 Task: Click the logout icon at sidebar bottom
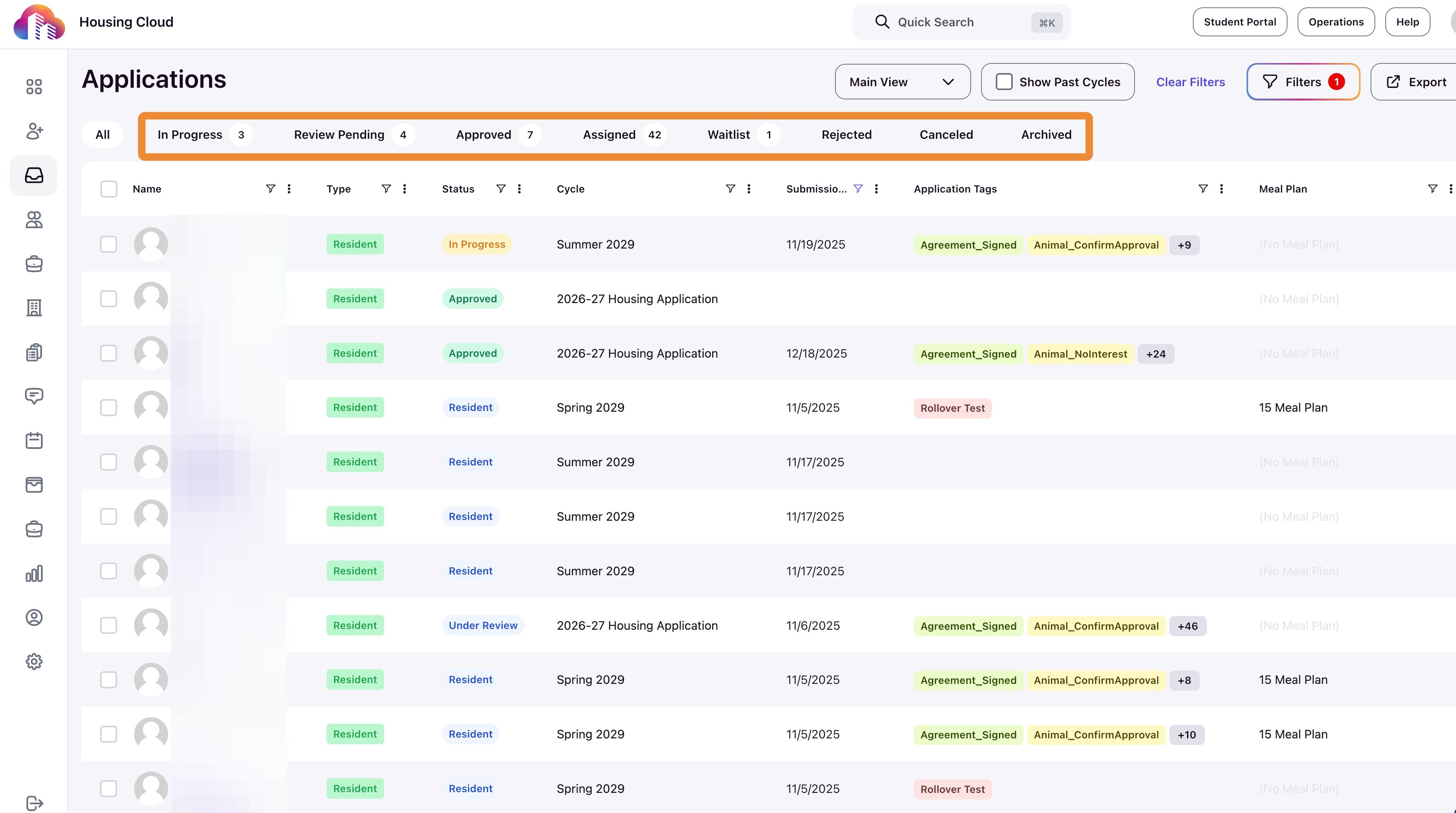pos(34,803)
